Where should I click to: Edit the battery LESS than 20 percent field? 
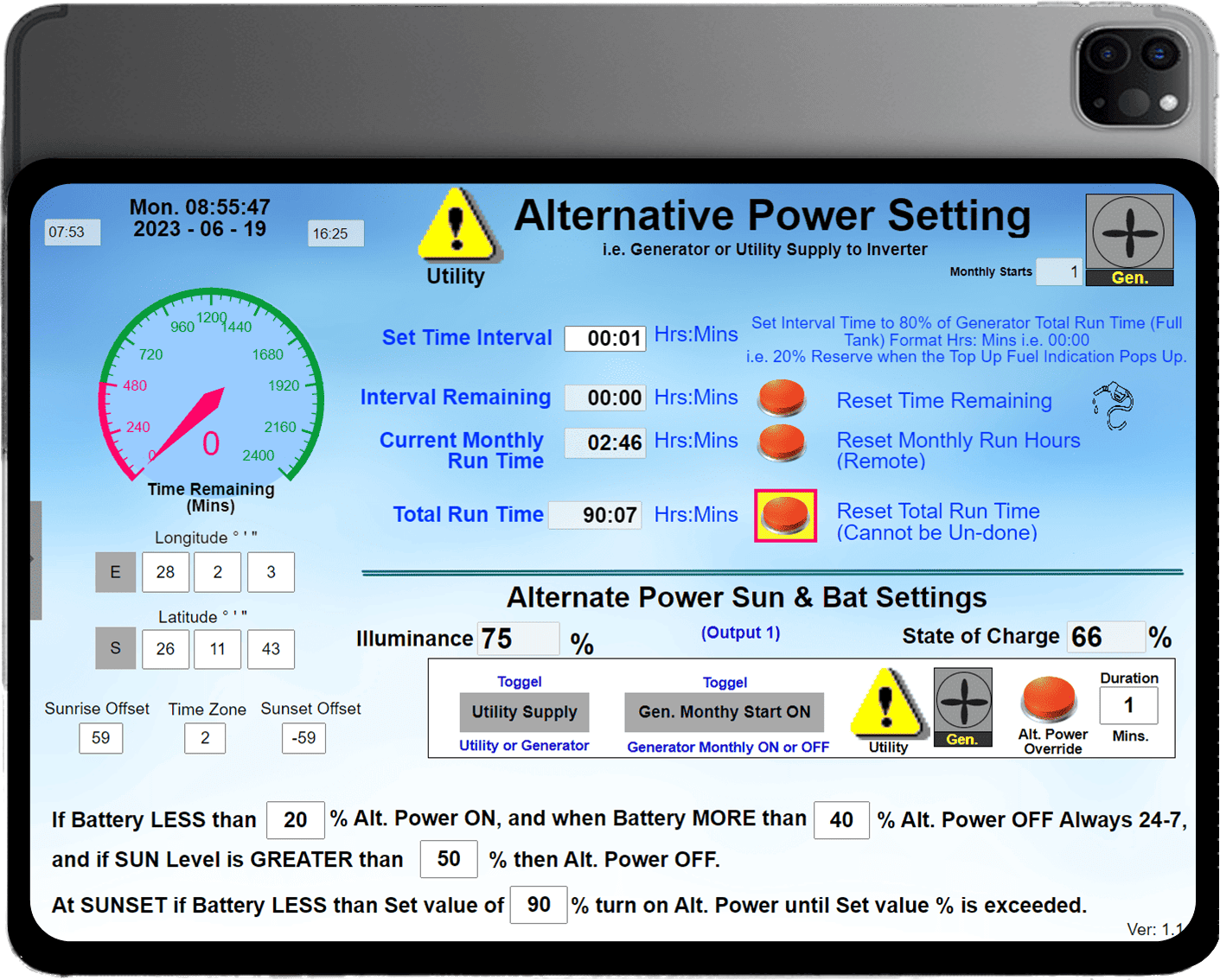pyautogui.click(x=295, y=820)
